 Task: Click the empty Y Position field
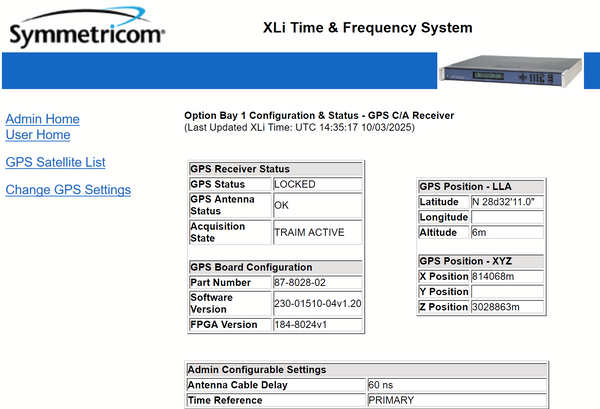pos(507,292)
